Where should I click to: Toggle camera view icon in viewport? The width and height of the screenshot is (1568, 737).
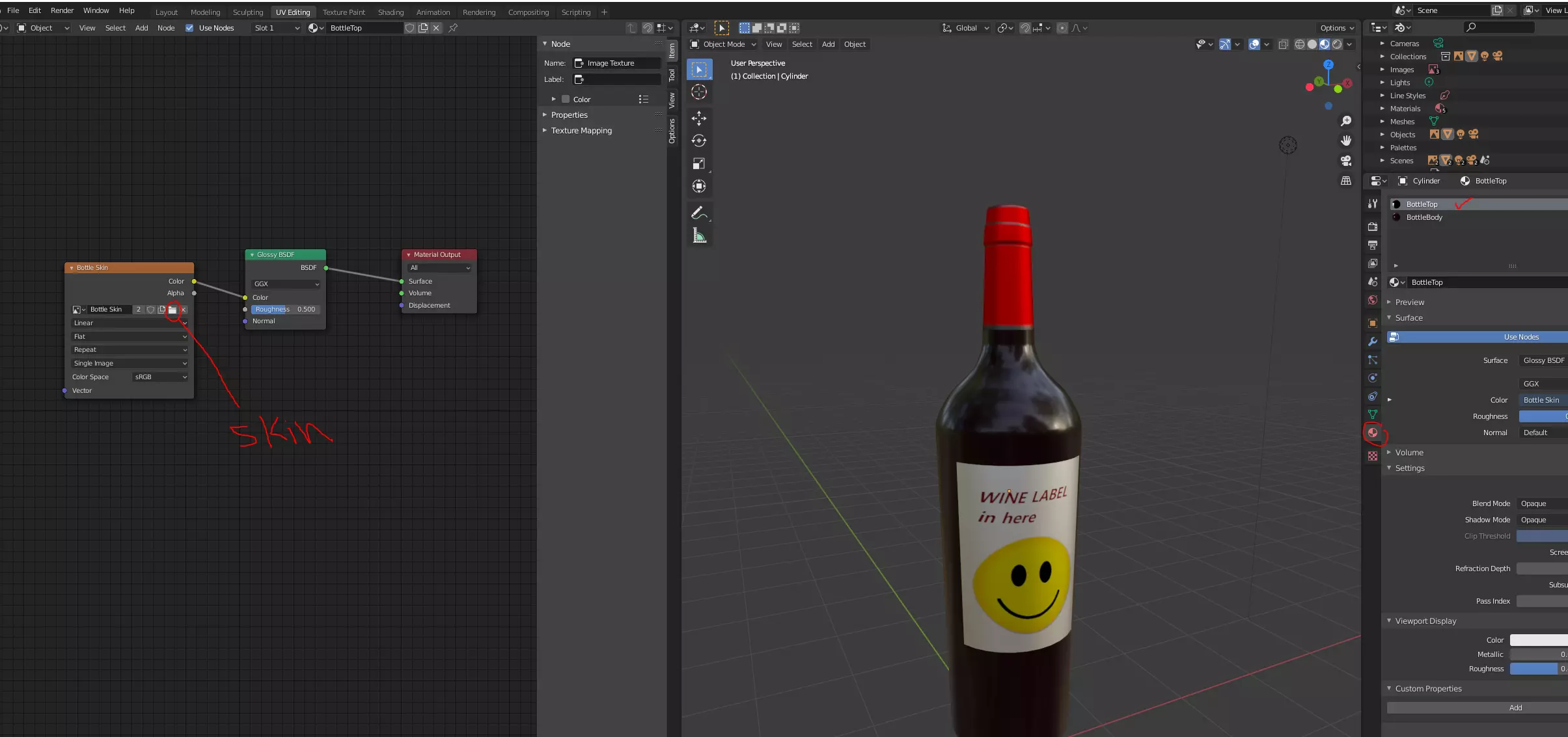click(1346, 161)
